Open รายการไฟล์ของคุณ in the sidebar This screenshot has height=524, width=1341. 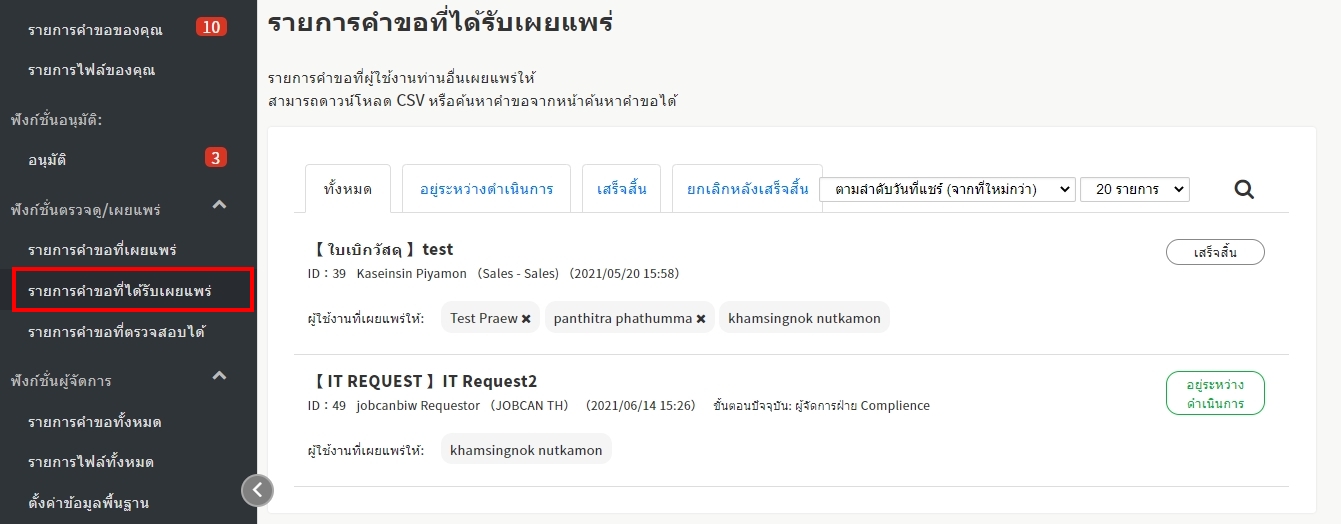point(91,70)
